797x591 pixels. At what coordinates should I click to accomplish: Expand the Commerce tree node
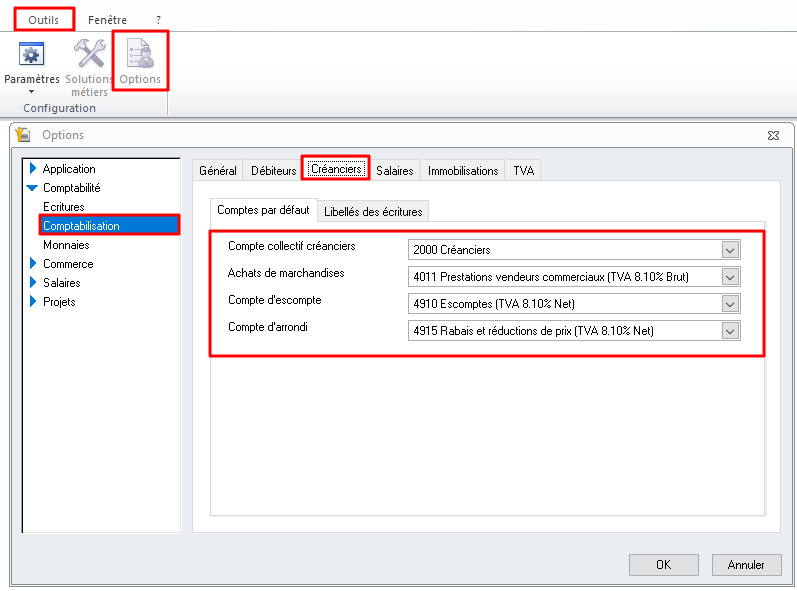(32, 264)
